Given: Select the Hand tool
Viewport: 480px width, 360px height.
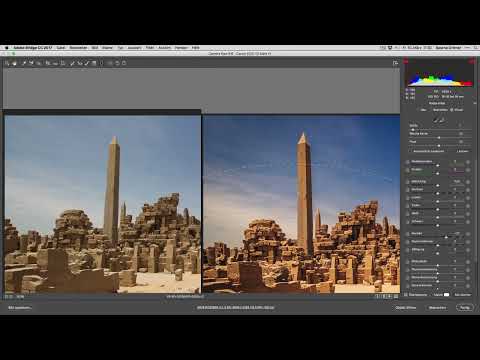Looking at the screenshot, I should click(x=15, y=63).
